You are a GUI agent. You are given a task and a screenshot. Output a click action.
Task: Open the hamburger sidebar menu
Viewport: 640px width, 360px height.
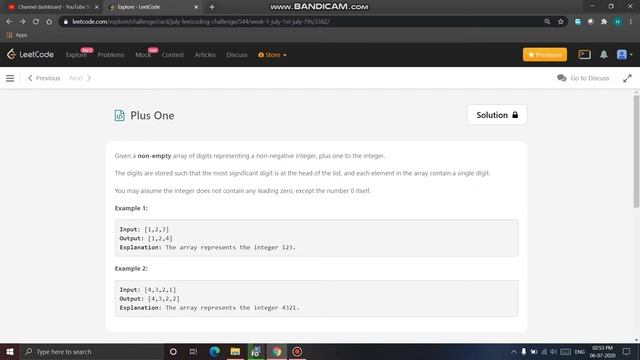point(10,78)
